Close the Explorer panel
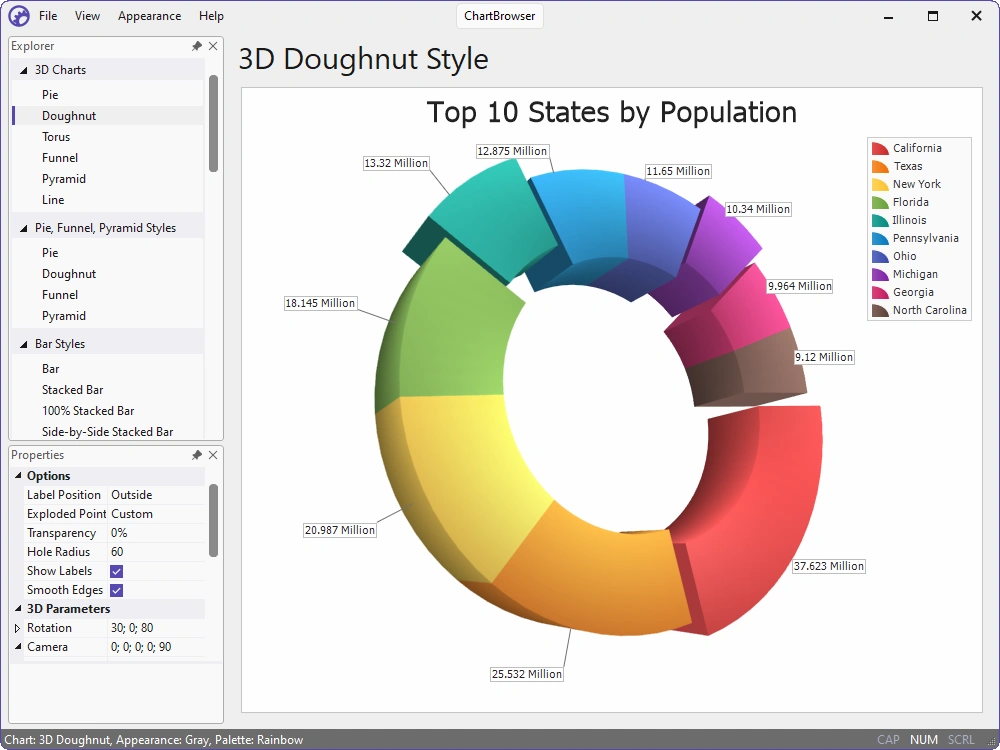 [213, 46]
